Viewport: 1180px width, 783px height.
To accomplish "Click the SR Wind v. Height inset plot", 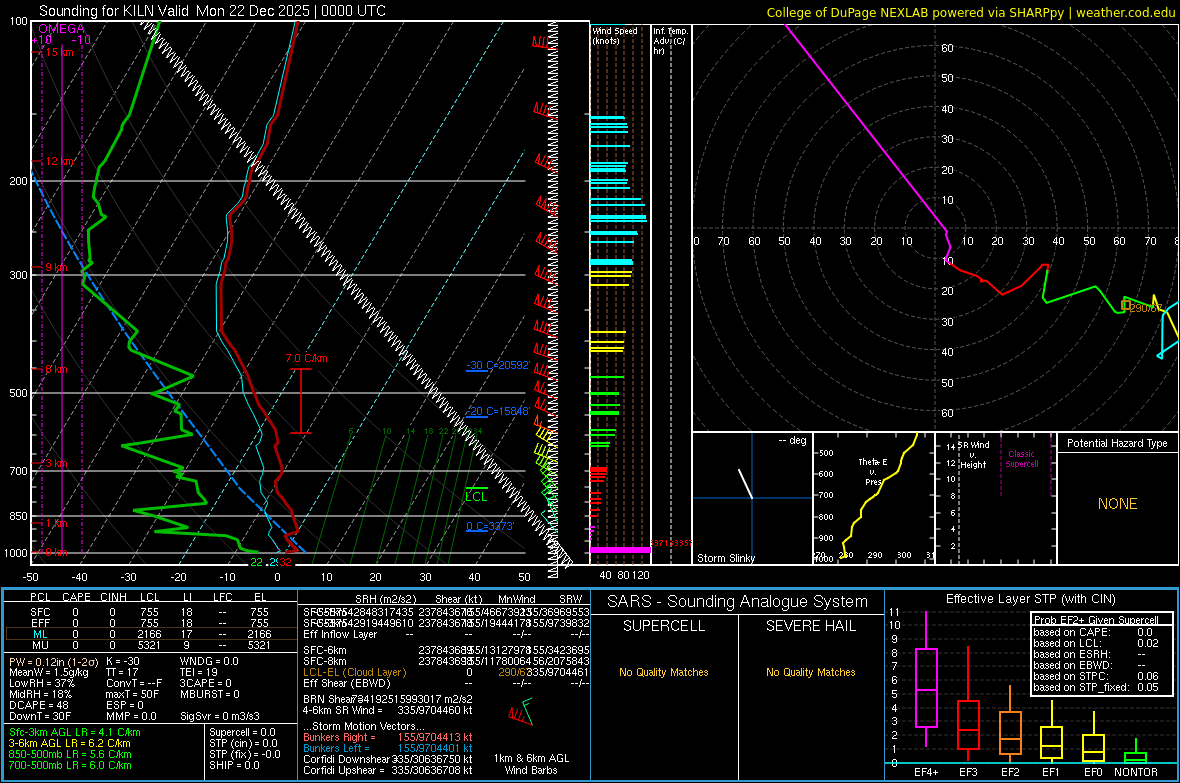I will click(x=995, y=497).
